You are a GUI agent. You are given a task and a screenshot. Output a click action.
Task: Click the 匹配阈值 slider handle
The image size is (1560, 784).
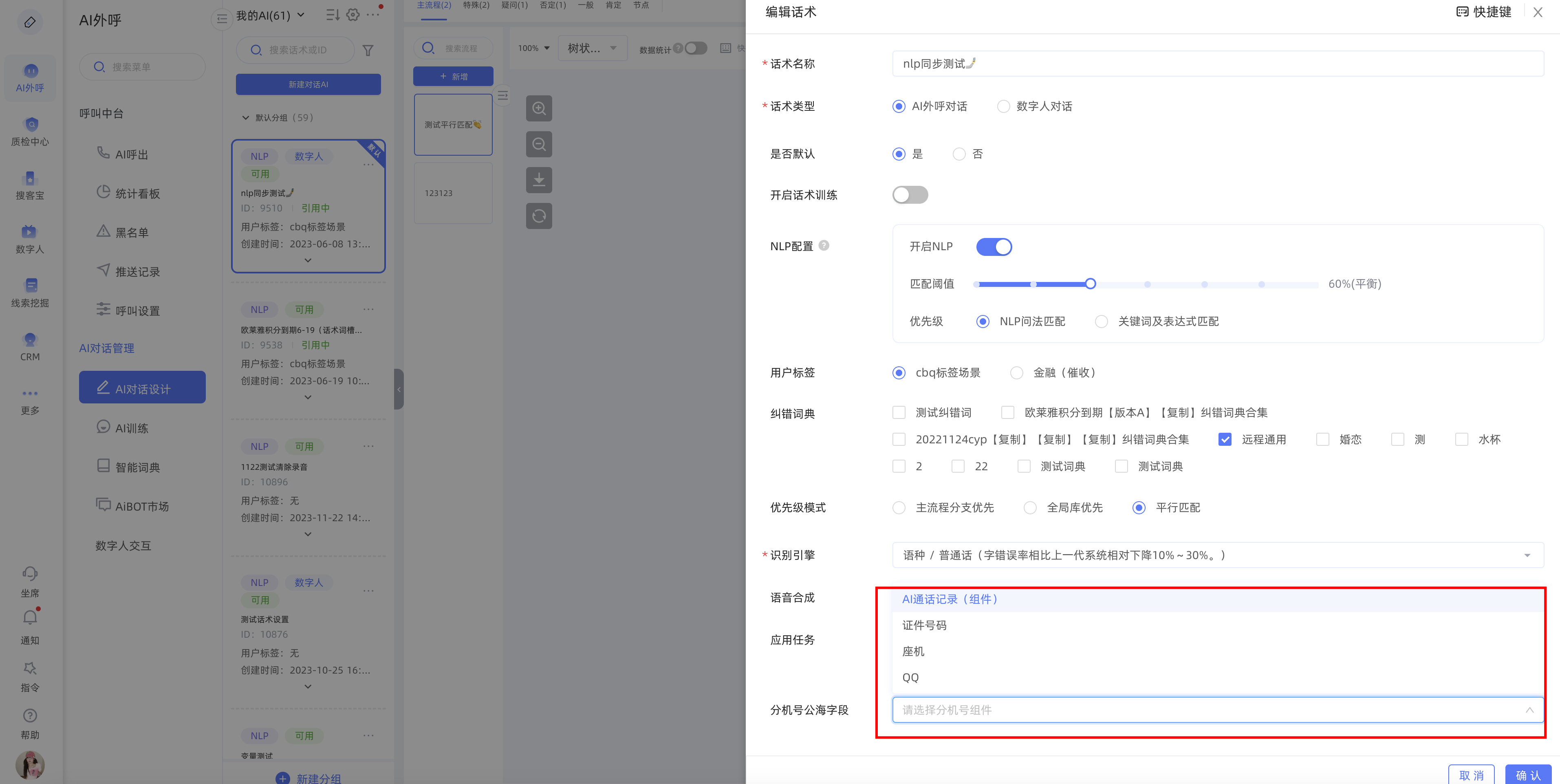pyautogui.click(x=1090, y=284)
